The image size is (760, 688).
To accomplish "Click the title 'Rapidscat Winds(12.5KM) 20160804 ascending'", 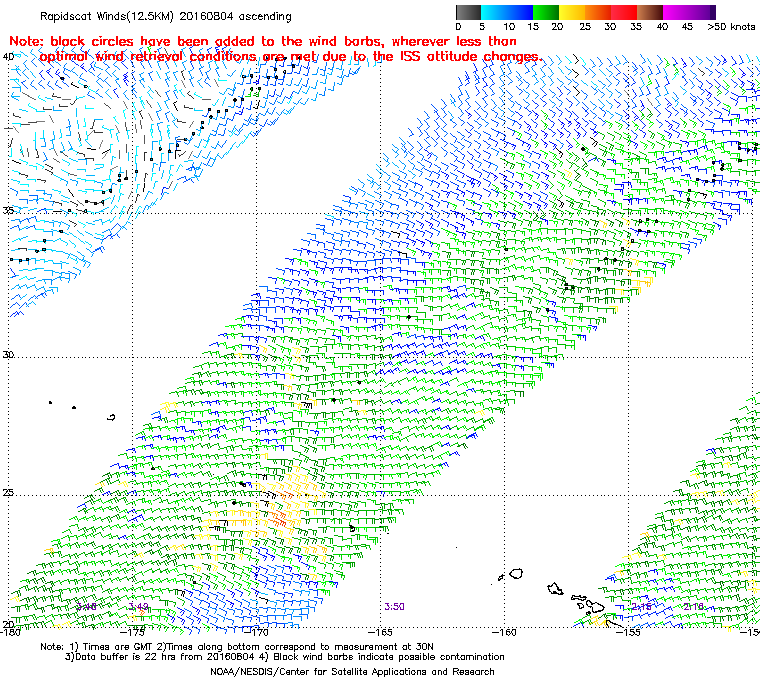I will (x=166, y=16).
